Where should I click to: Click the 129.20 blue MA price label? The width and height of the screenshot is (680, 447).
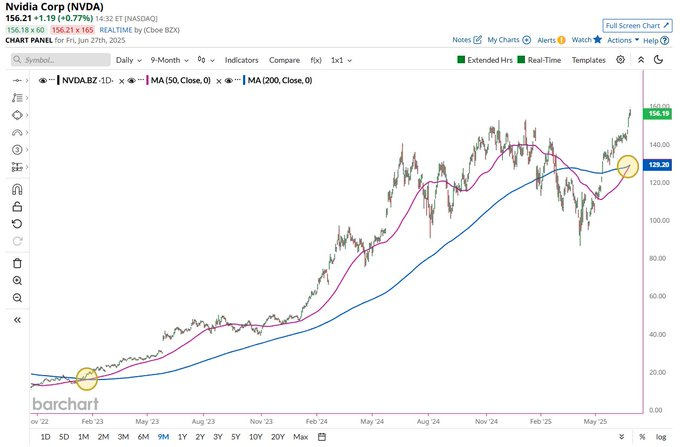pyautogui.click(x=658, y=165)
